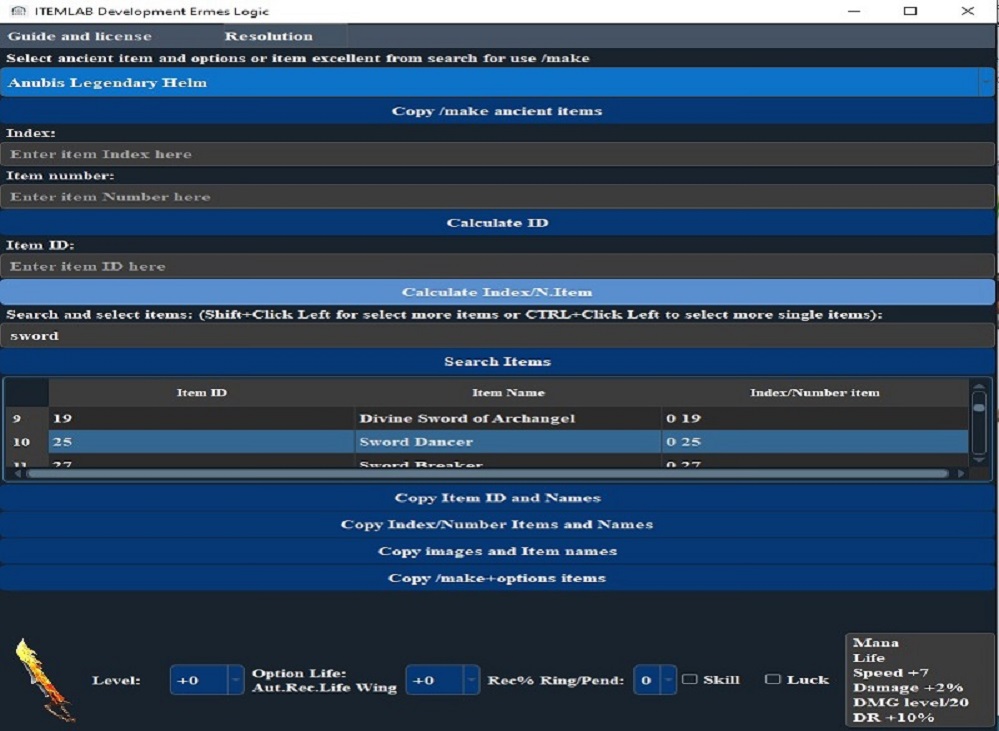Screen dimensions: 999x731
Task: Enable the Skill checkbox
Action: pyautogui.click(x=690, y=680)
